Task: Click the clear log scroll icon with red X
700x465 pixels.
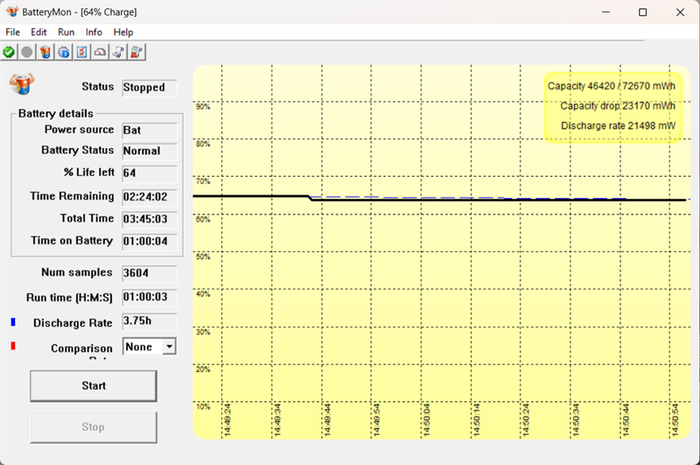Action: point(137,52)
